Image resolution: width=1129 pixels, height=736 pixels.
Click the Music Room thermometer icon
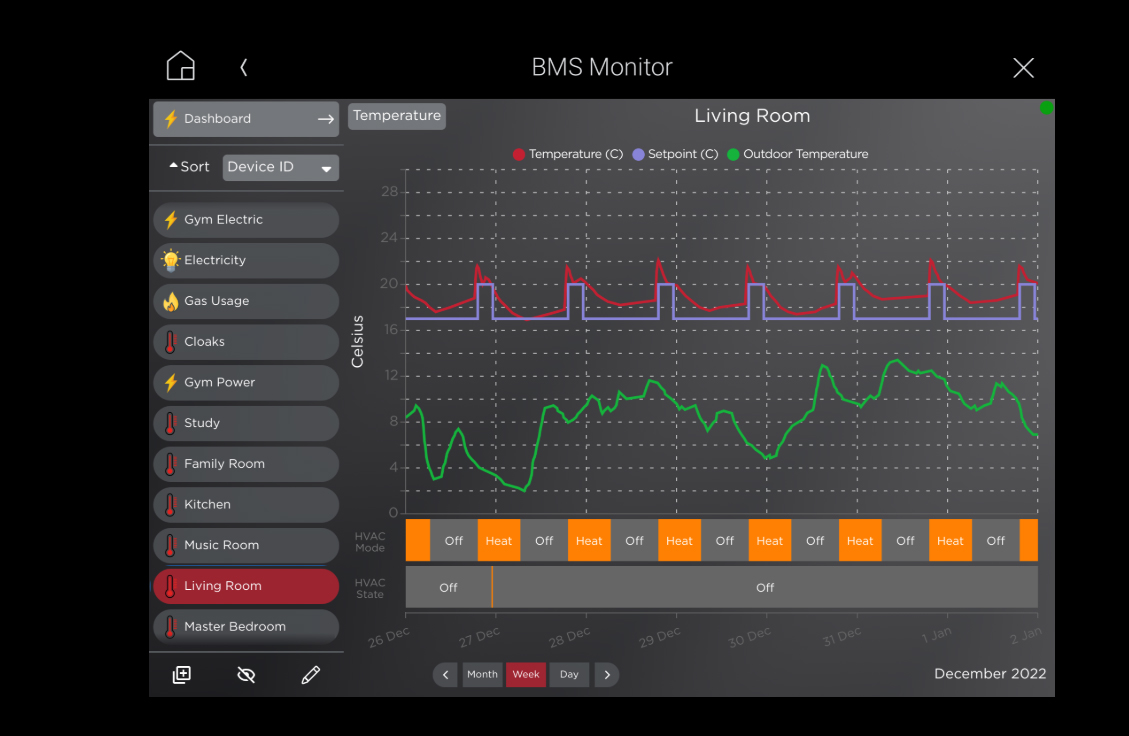coord(171,545)
